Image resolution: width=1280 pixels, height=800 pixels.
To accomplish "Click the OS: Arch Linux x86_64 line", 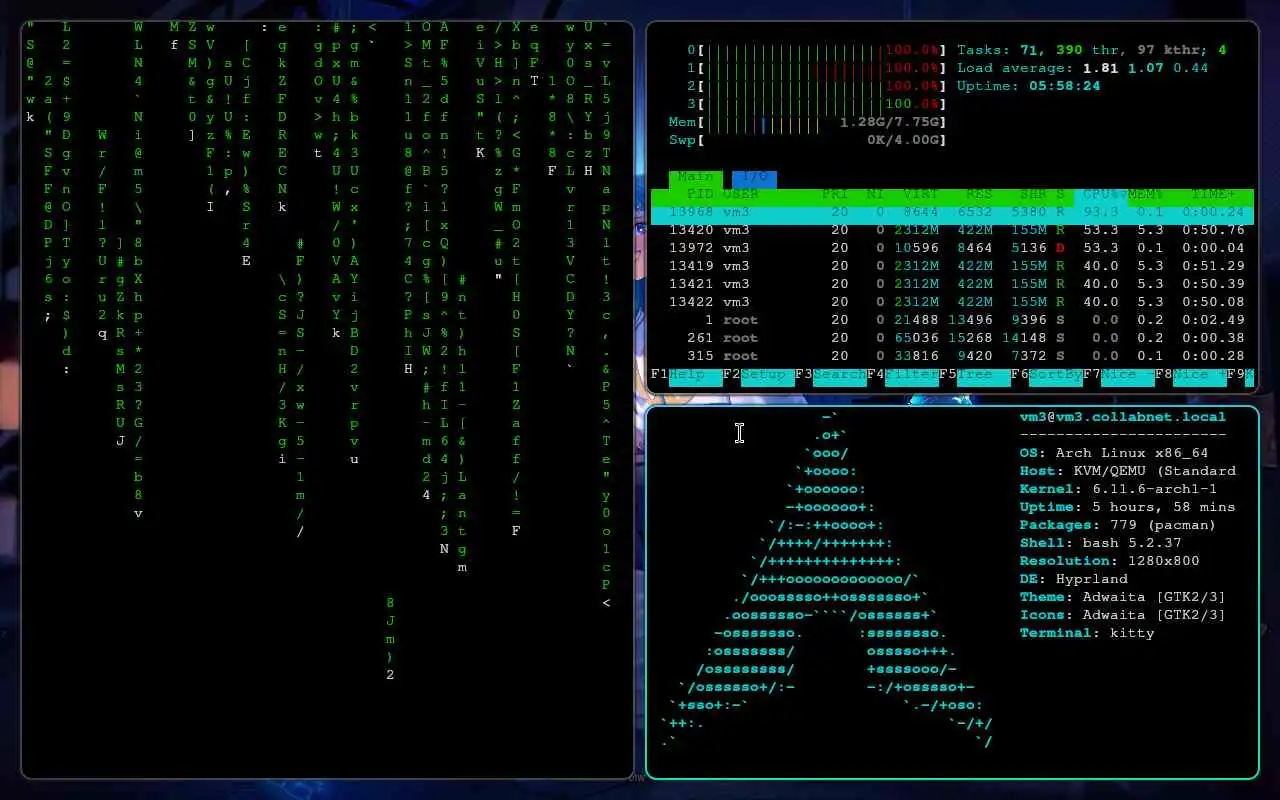I will (x=1114, y=453).
